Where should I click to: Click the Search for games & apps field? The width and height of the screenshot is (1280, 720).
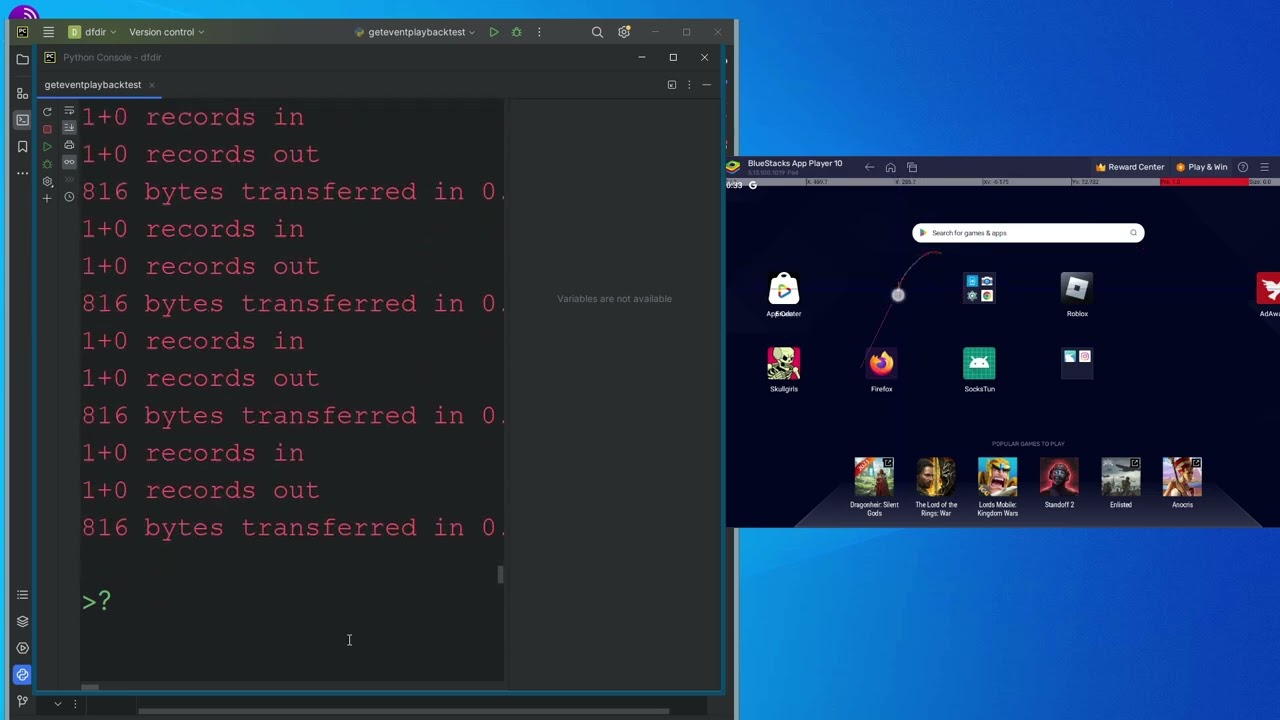1027,233
